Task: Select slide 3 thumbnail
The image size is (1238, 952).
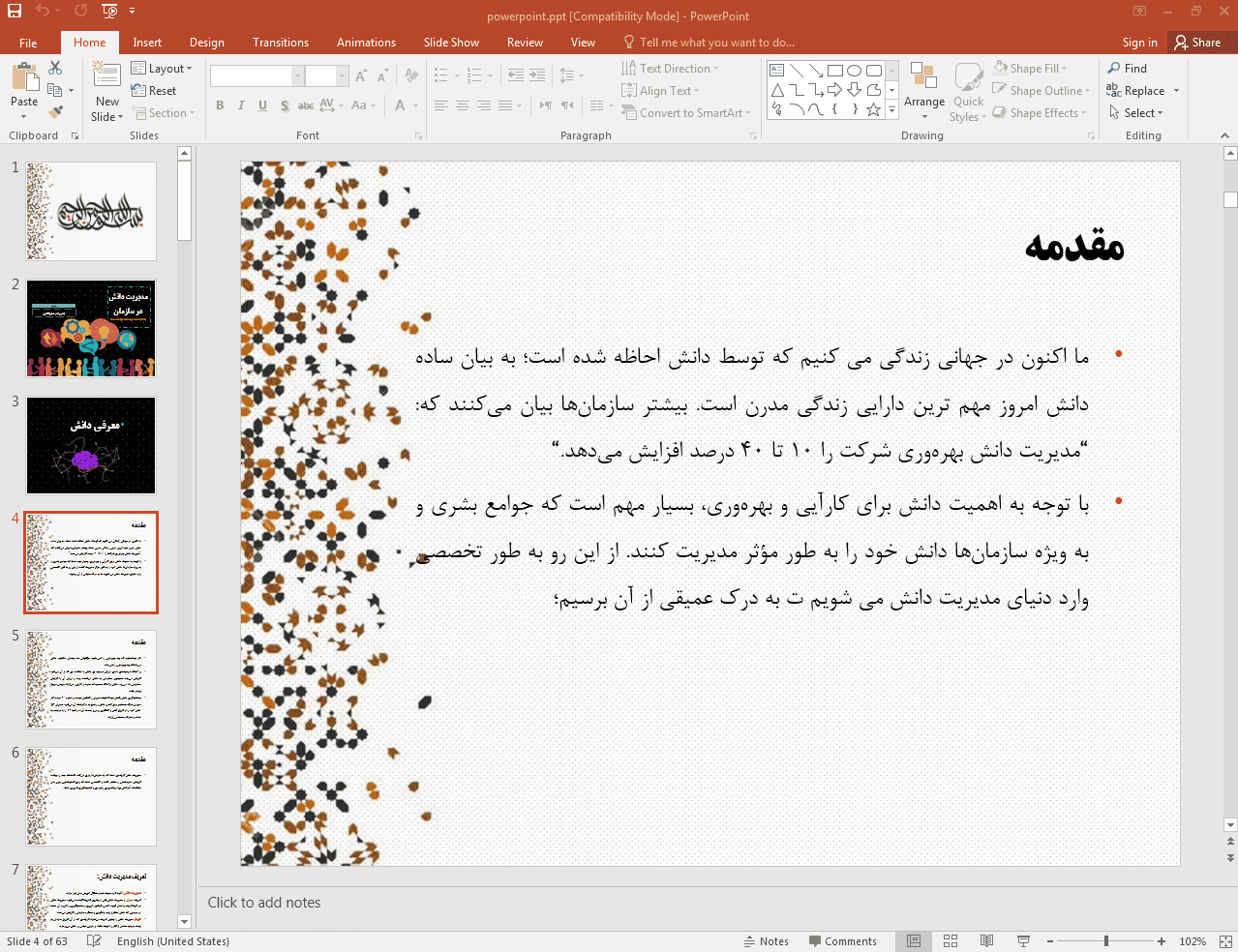Action: click(91, 445)
